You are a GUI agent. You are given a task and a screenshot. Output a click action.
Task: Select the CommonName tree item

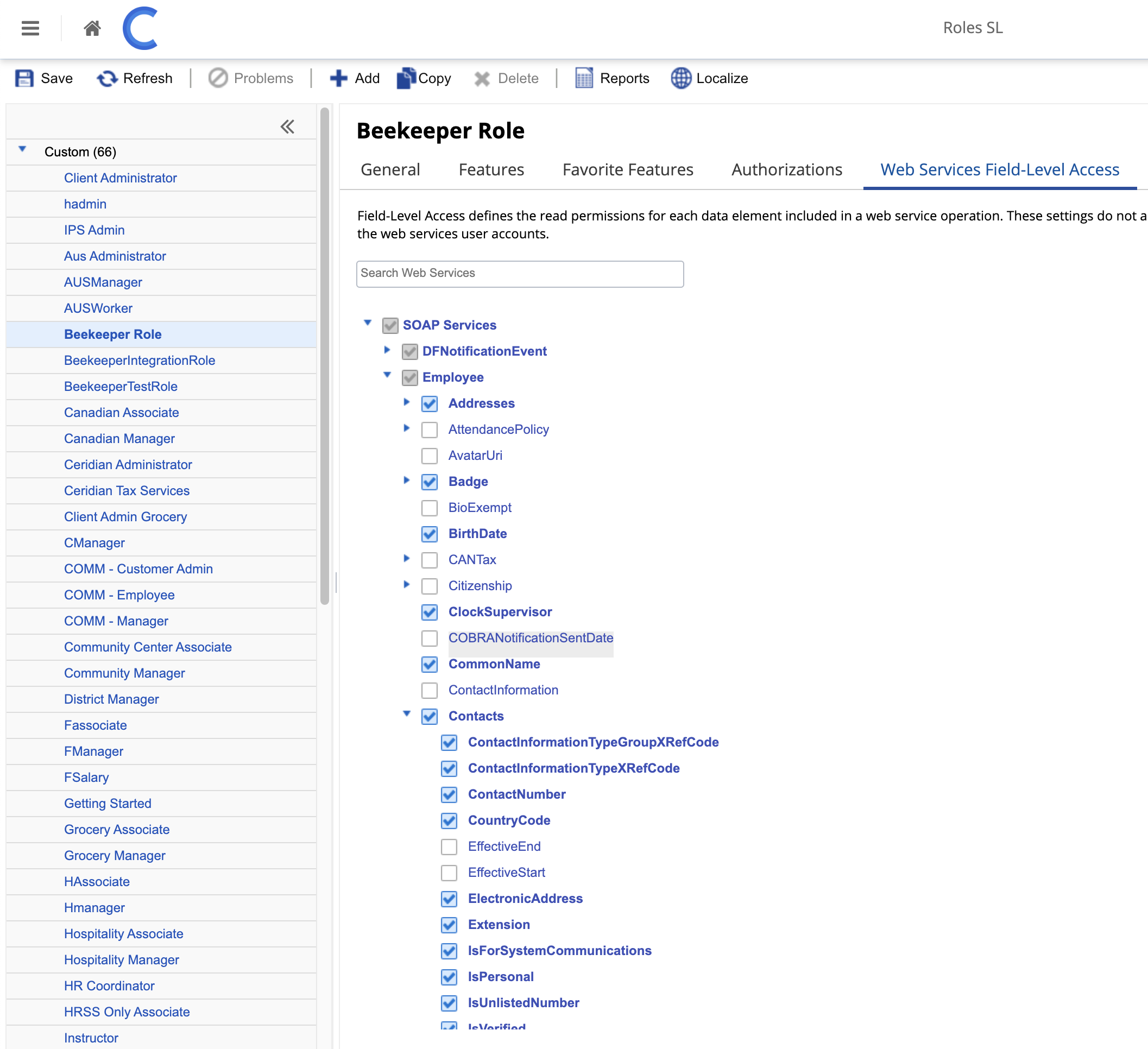tap(494, 664)
